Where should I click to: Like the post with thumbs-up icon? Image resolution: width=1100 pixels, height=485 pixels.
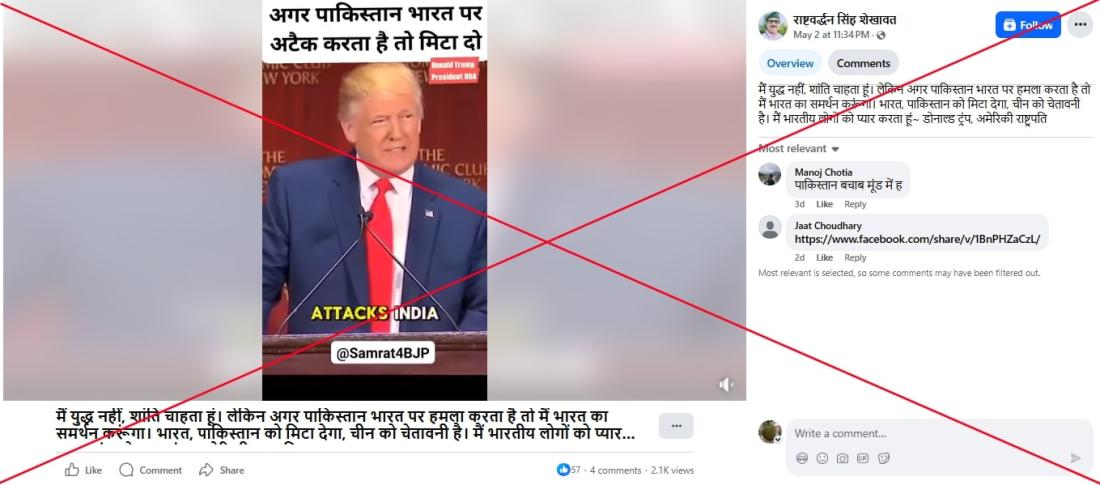[x=83, y=470]
